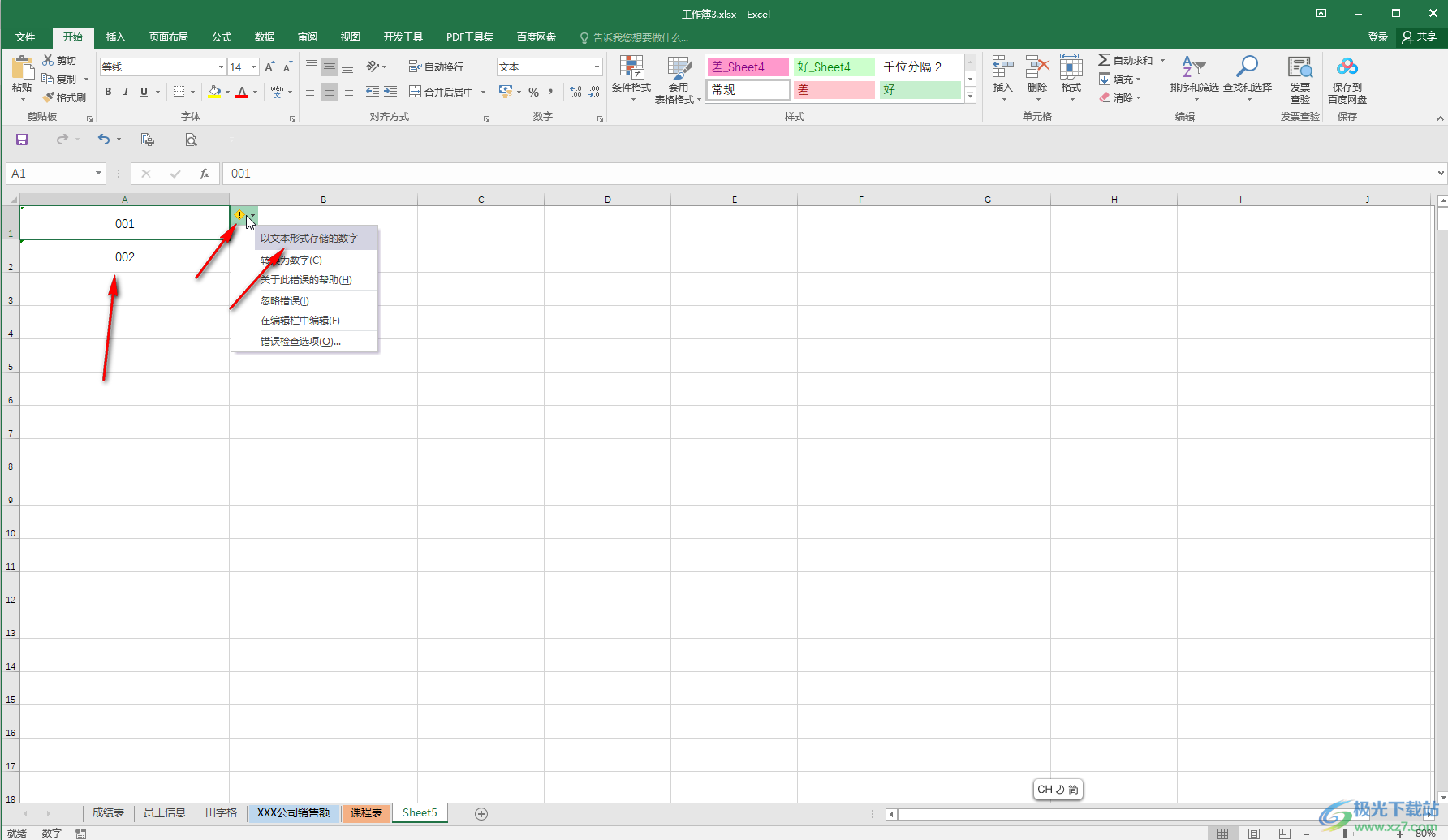Open the 插入 ribbon tab

coord(116,37)
